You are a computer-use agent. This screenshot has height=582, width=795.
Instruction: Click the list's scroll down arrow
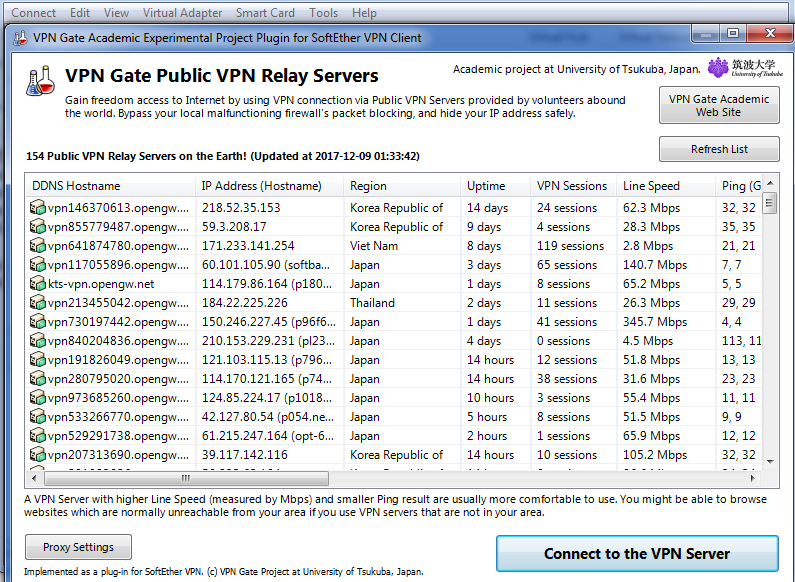(770, 461)
